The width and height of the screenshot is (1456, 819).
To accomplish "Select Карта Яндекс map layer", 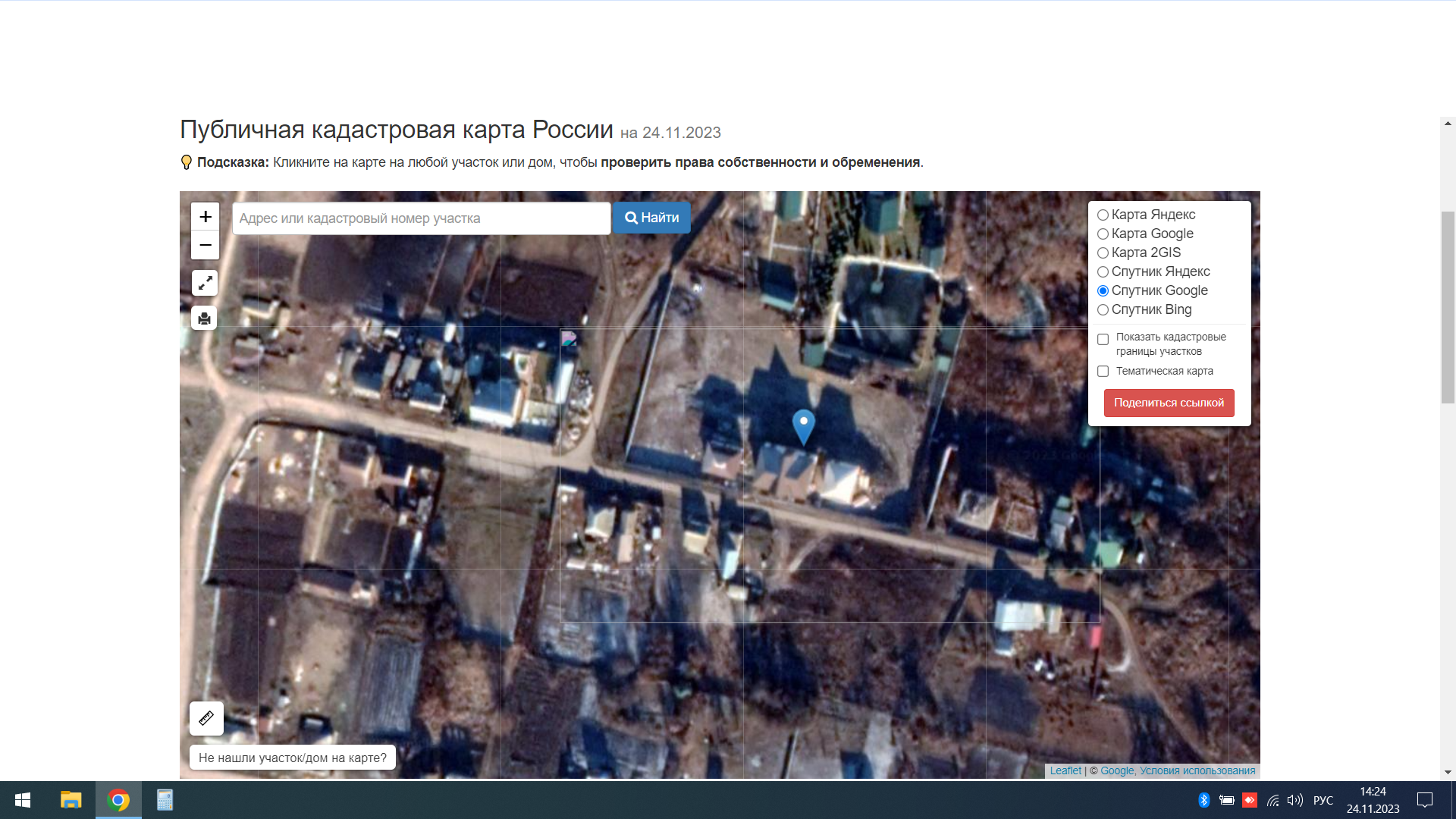I will tap(1103, 215).
